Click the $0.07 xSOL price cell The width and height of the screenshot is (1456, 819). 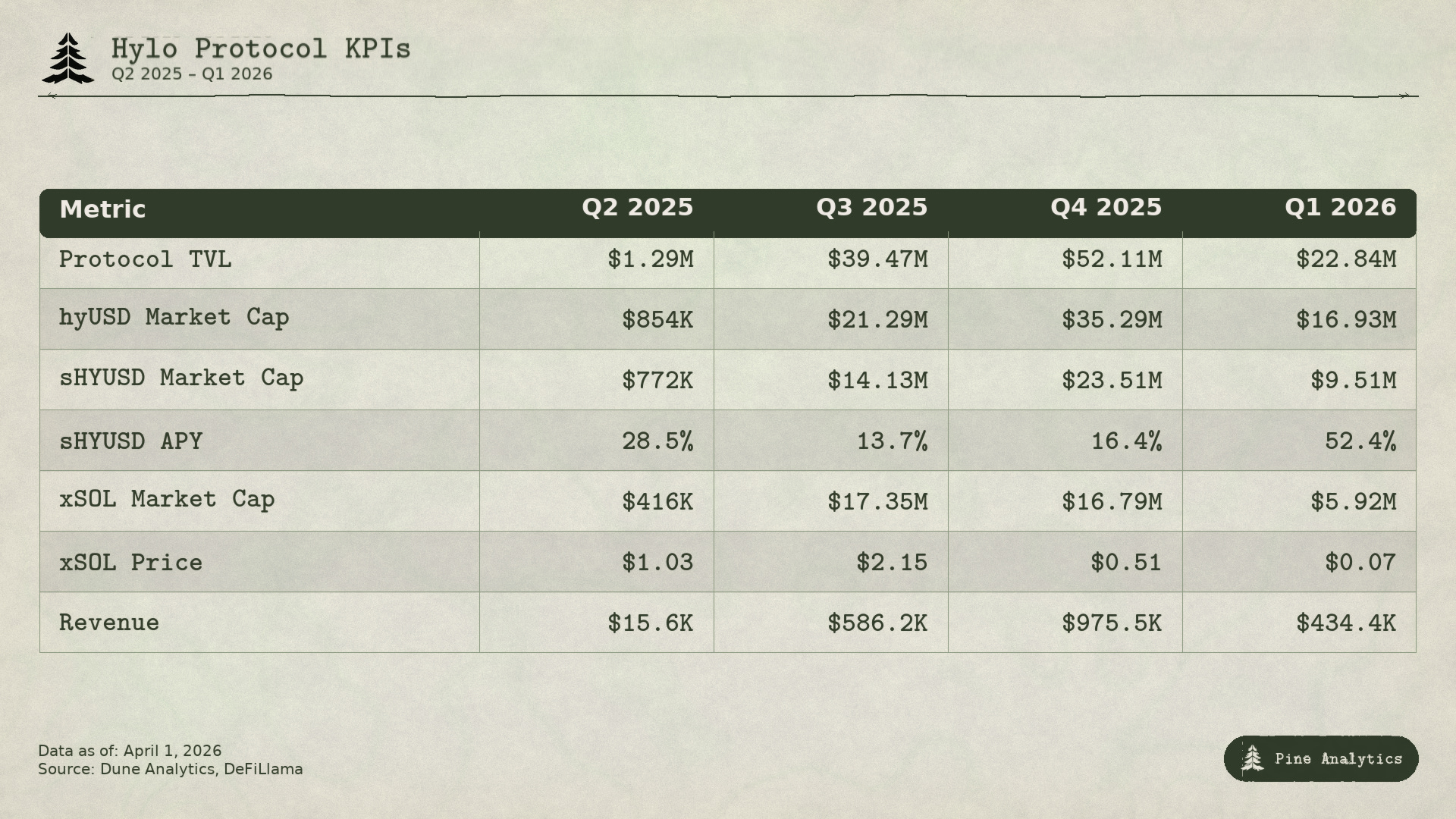1360,562
